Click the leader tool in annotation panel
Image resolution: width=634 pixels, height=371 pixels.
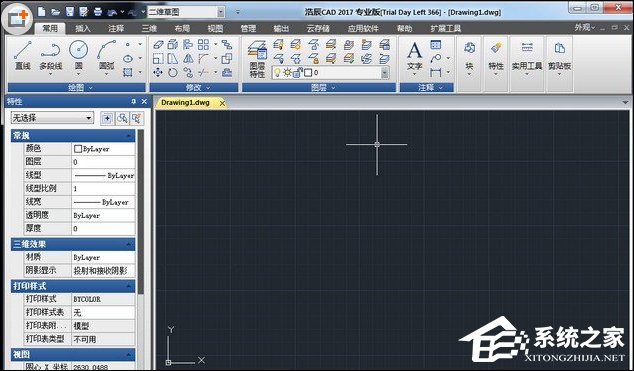coord(435,59)
